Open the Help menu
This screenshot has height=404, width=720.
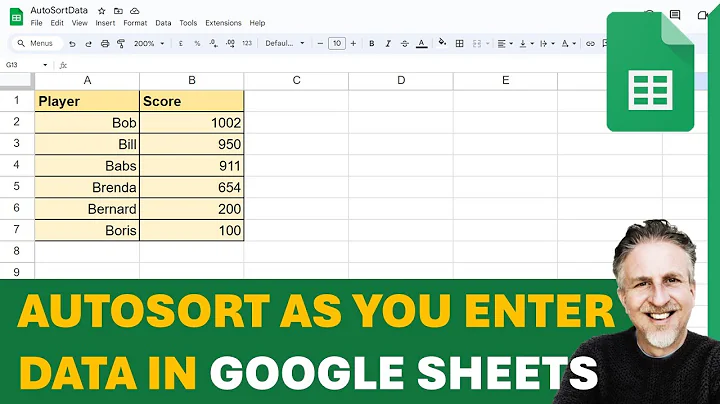click(x=257, y=23)
